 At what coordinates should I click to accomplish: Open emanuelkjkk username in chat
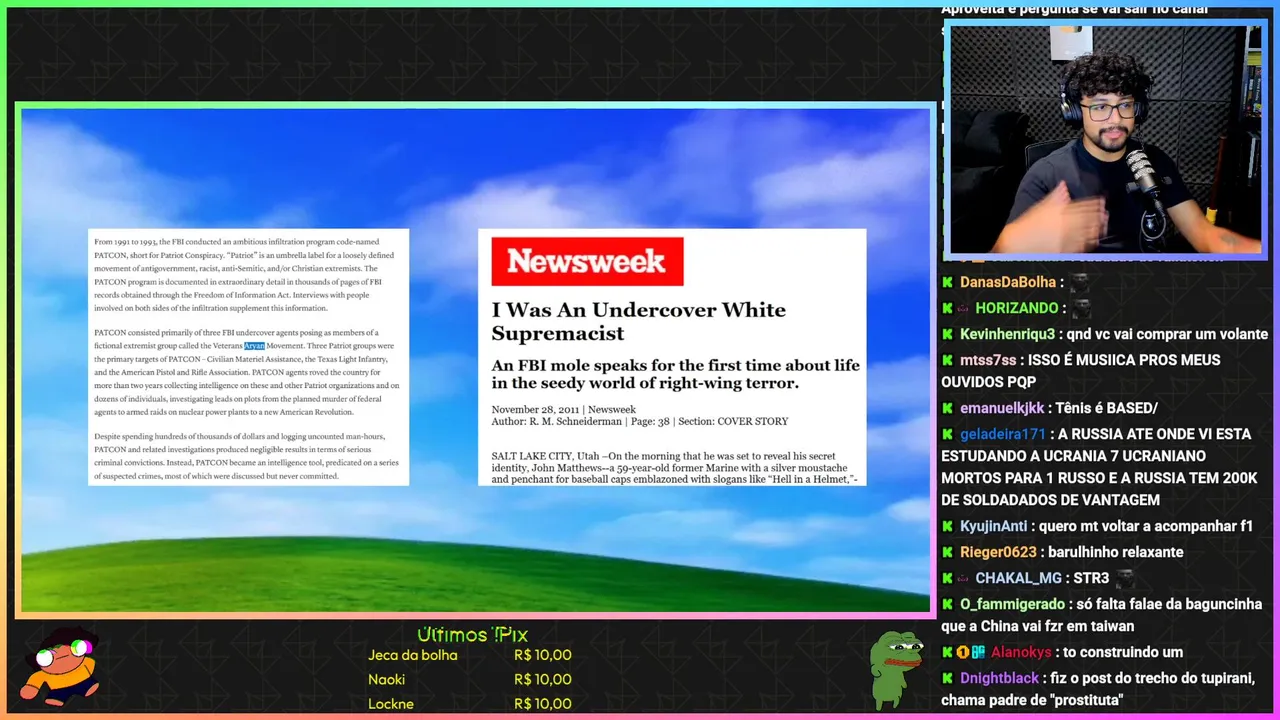click(1002, 408)
